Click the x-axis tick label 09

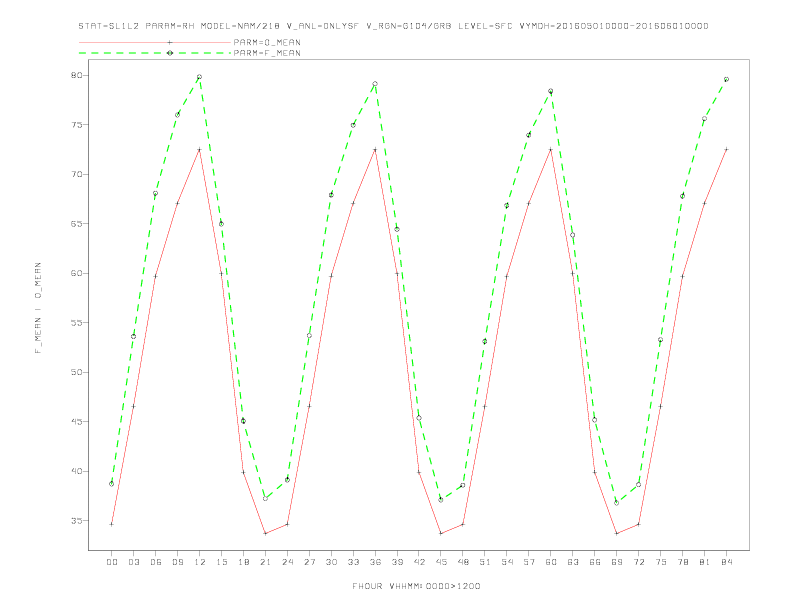[x=177, y=562]
